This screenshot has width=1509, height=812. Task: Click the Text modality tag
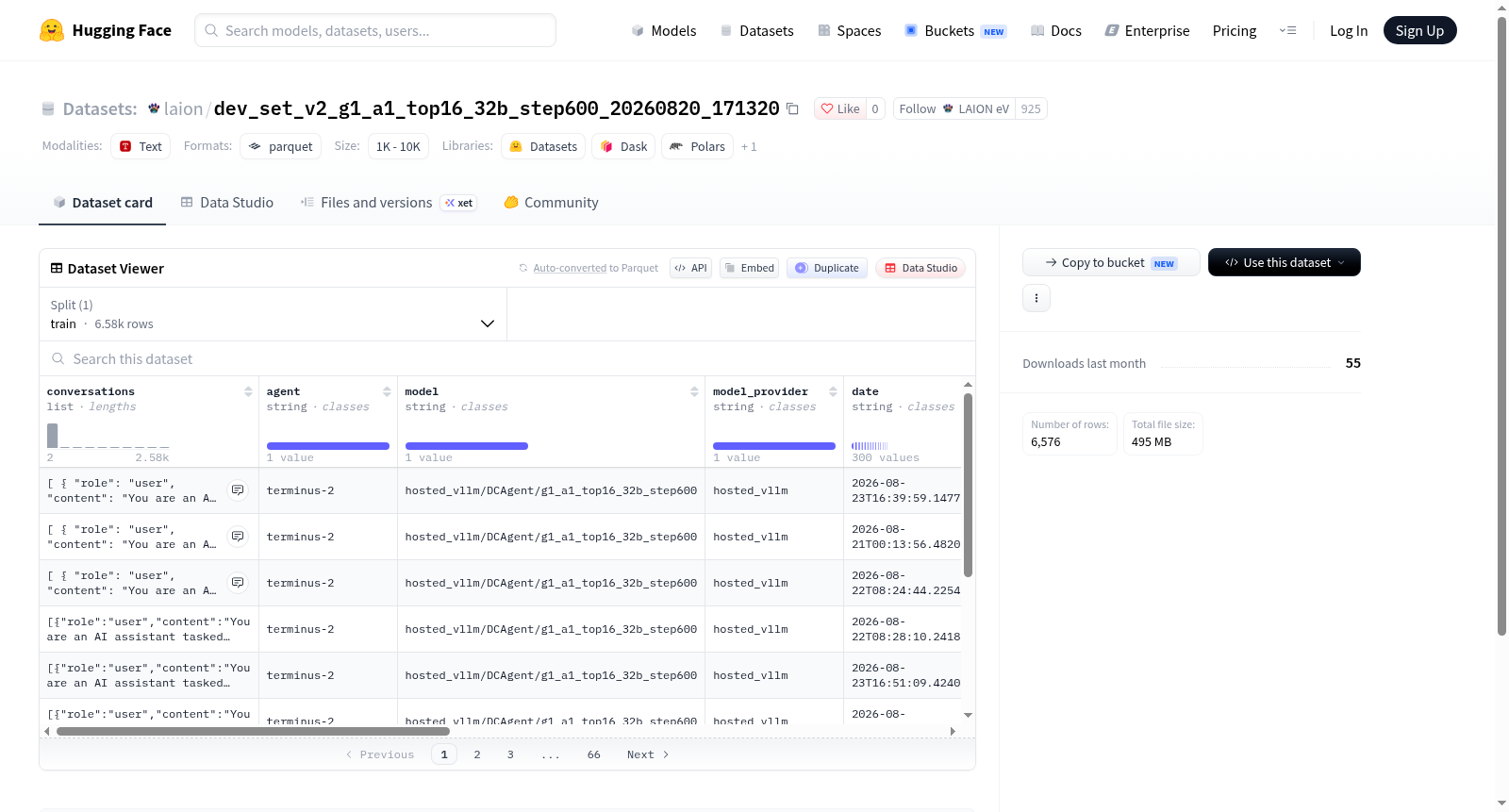(x=141, y=146)
